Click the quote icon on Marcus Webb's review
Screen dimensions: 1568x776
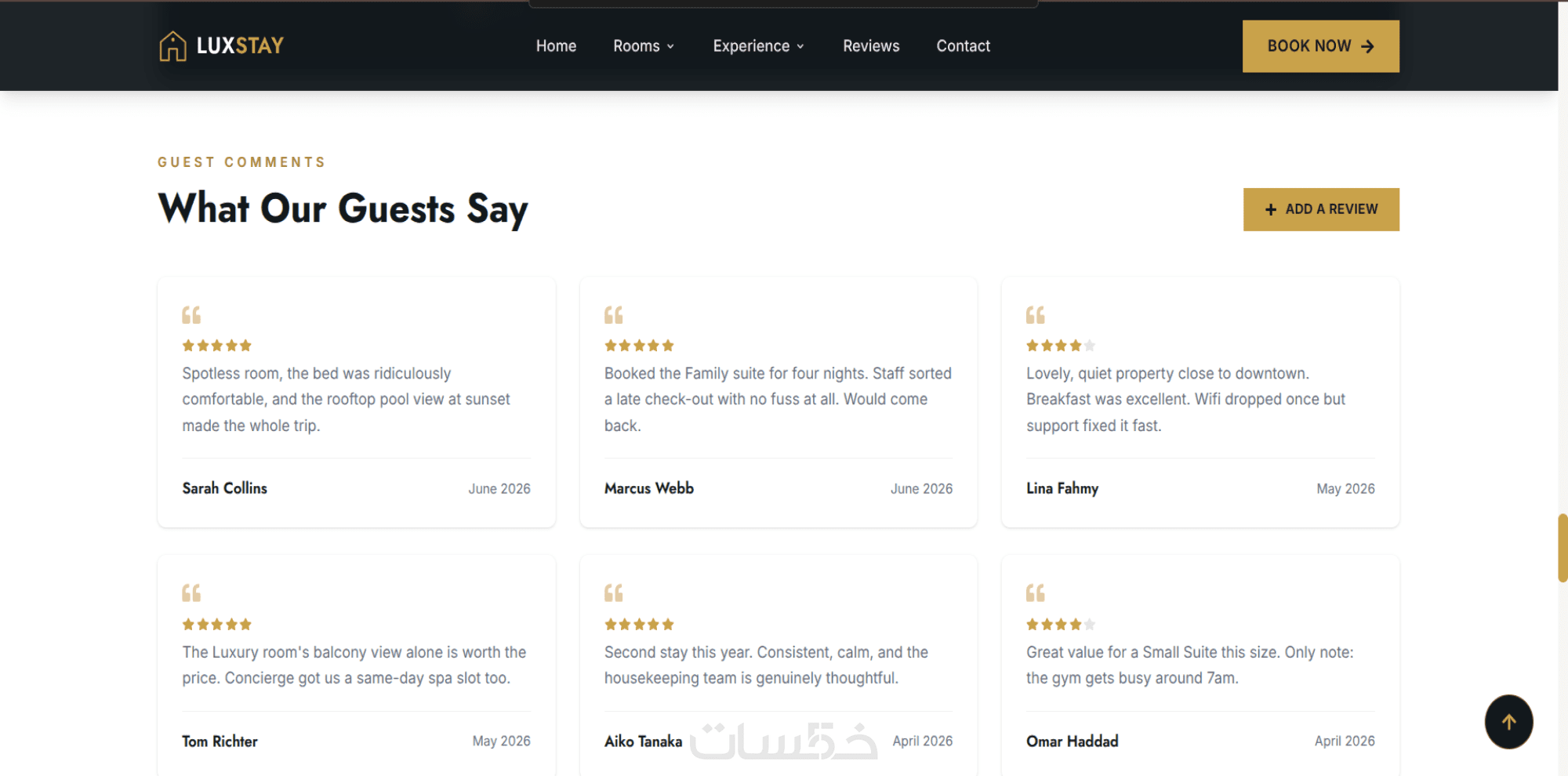(x=614, y=315)
